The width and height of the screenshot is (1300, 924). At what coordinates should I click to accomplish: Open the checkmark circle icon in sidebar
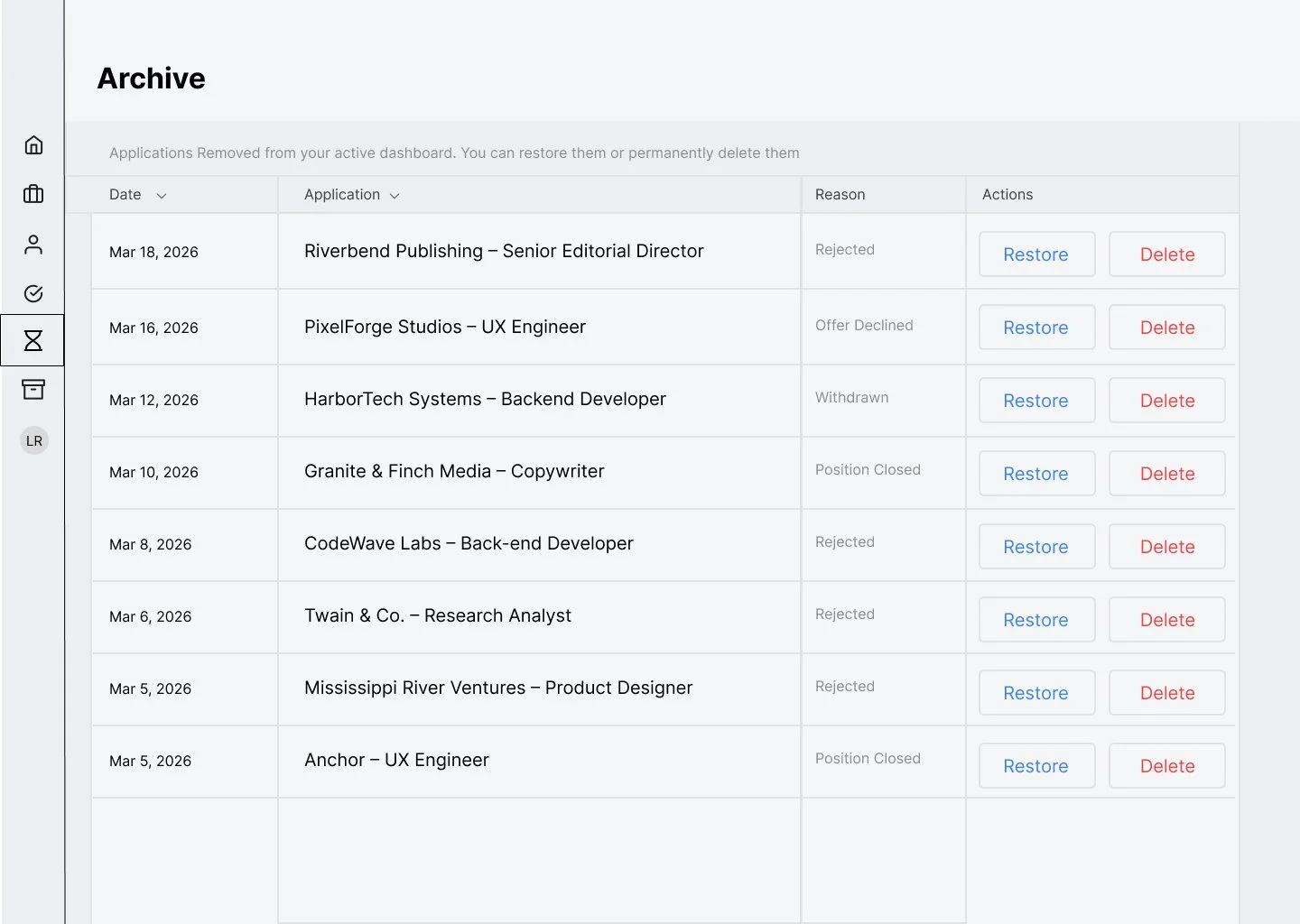point(33,293)
